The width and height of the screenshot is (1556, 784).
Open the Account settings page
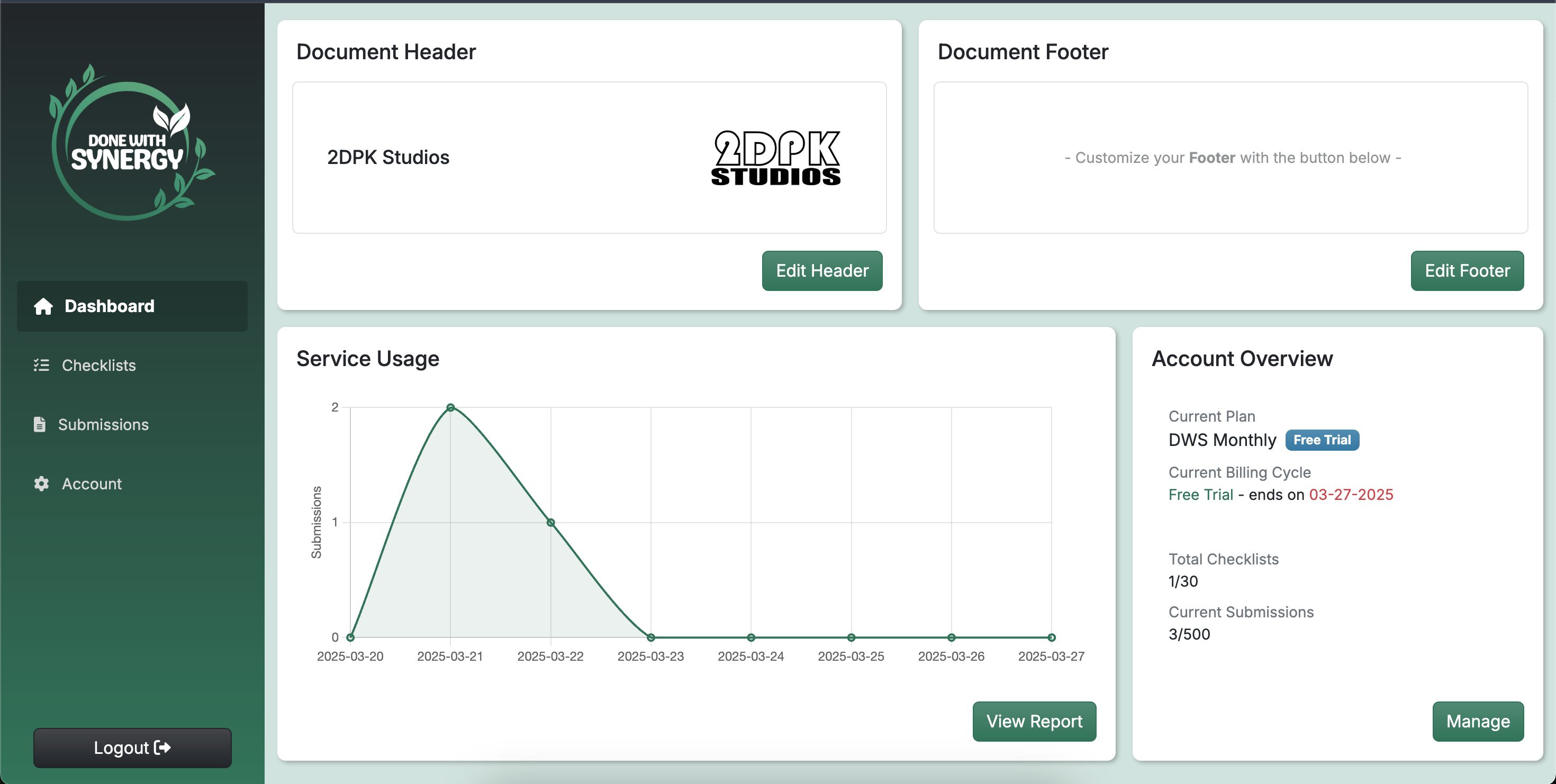click(x=132, y=484)
